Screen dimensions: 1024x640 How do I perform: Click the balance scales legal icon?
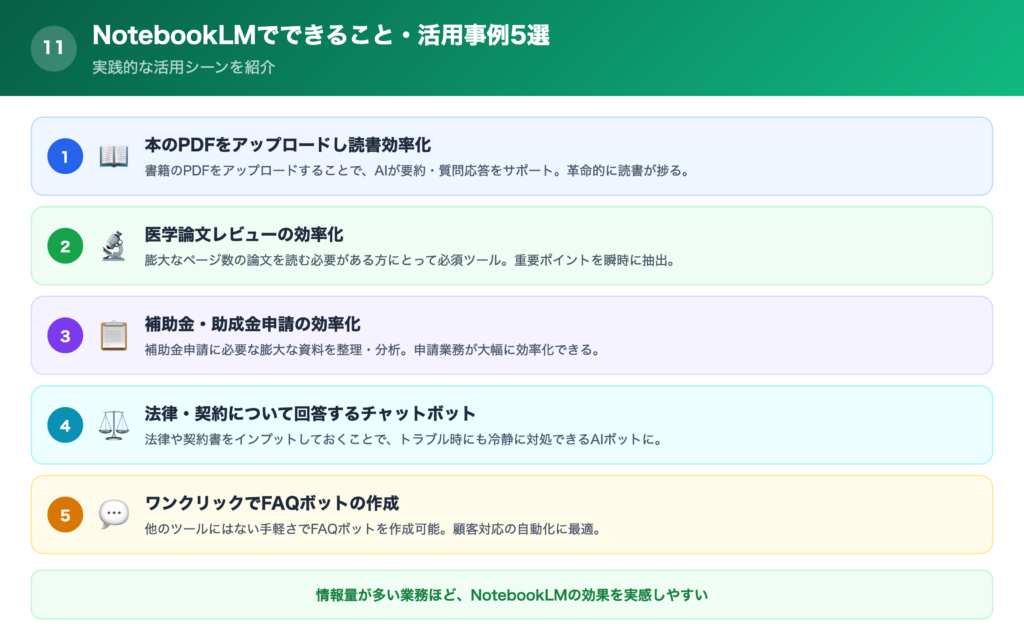click(113, 425)
